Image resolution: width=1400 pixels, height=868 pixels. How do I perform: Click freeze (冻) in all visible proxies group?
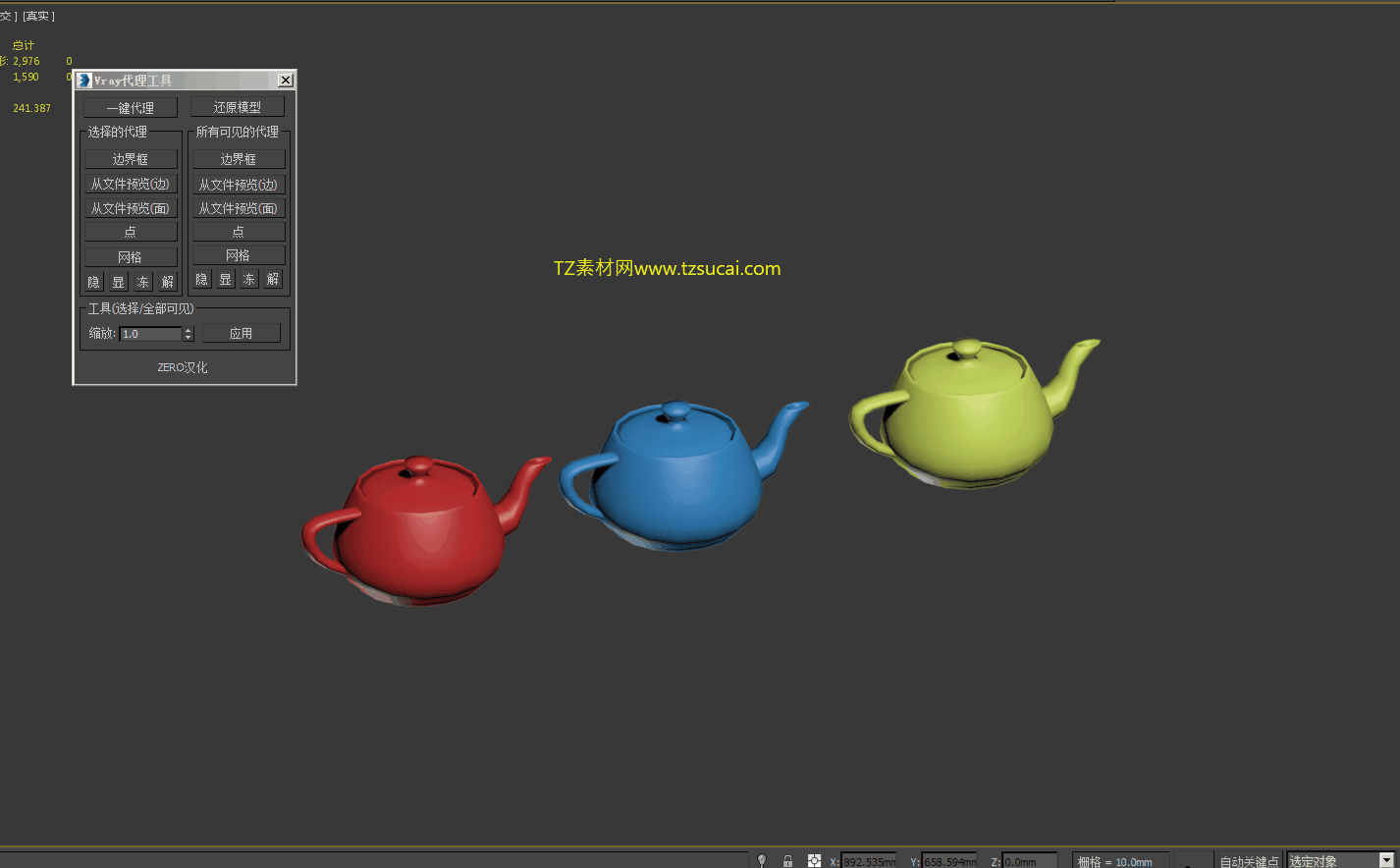[249, 280]
